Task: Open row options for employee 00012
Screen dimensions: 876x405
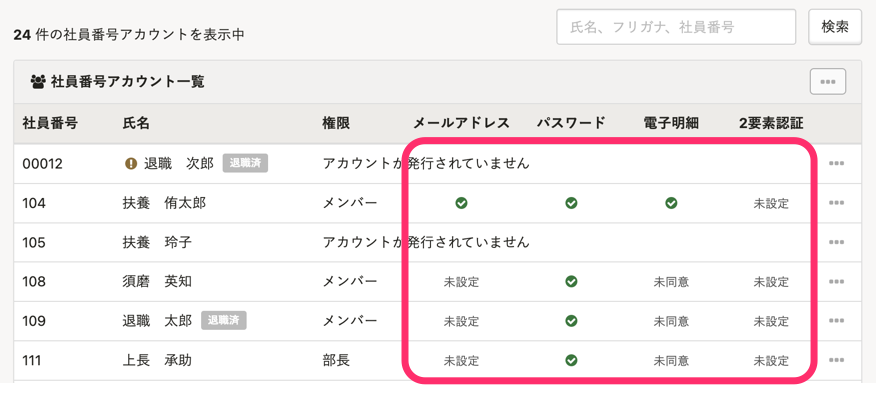Action: tap(836, 164)
